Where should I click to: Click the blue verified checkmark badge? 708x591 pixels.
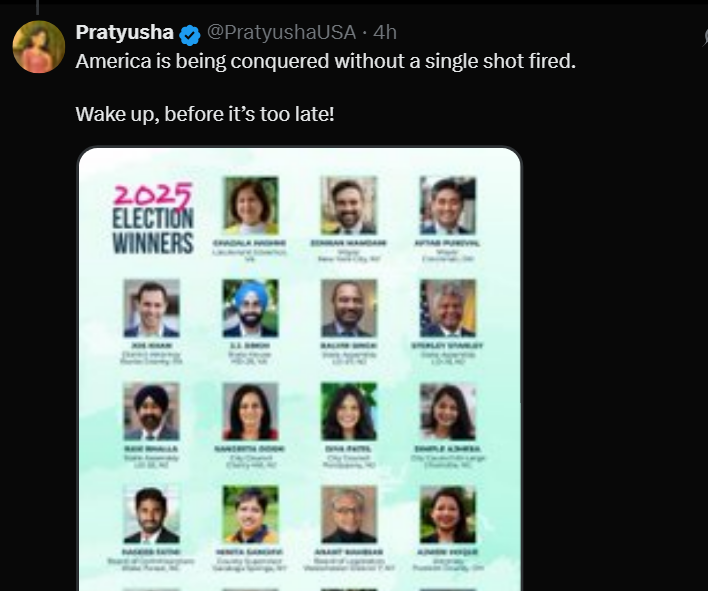(190, 34)
